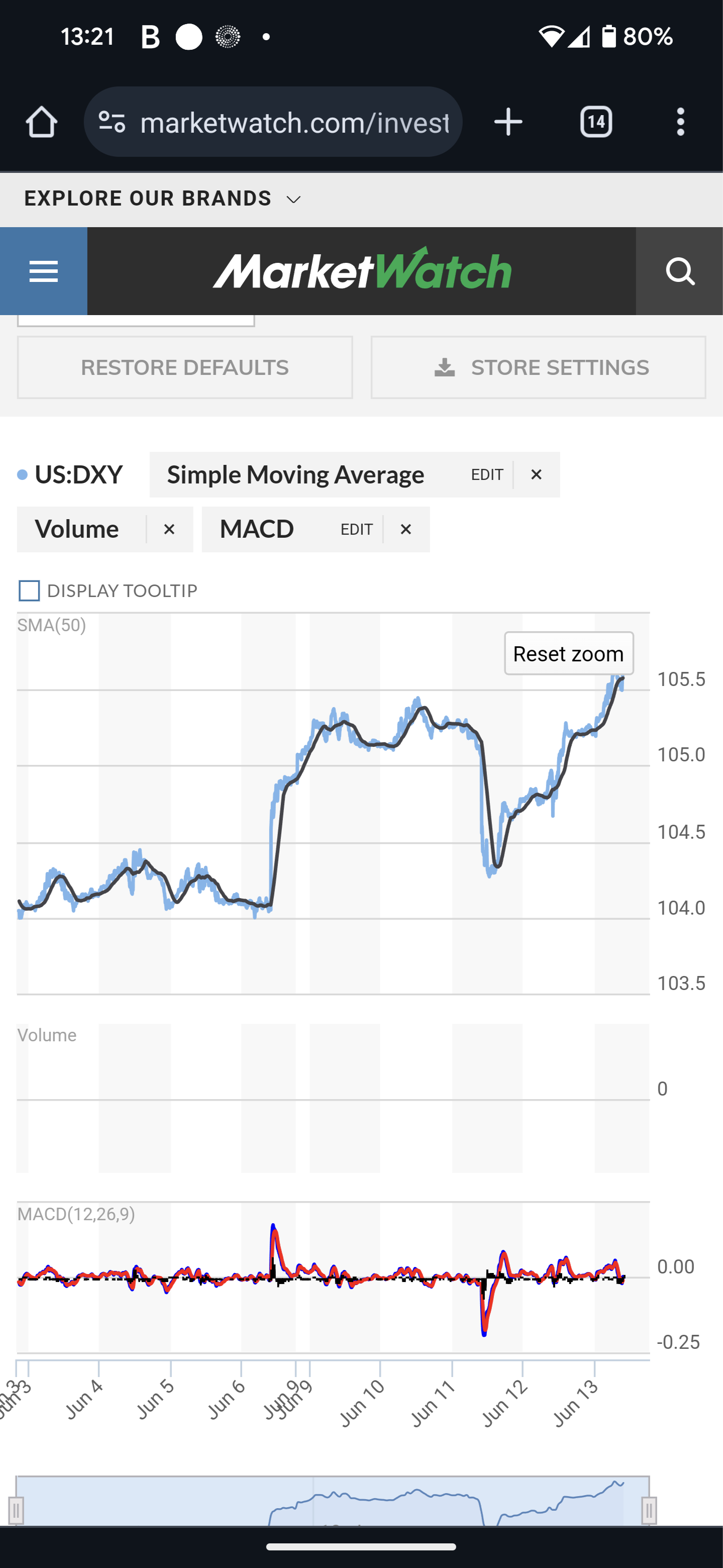Tap the MarketWatch search magnifier icon
The width and height of the screenshot is (723, 1568).
pyautogui.click(x=679, y=271)
